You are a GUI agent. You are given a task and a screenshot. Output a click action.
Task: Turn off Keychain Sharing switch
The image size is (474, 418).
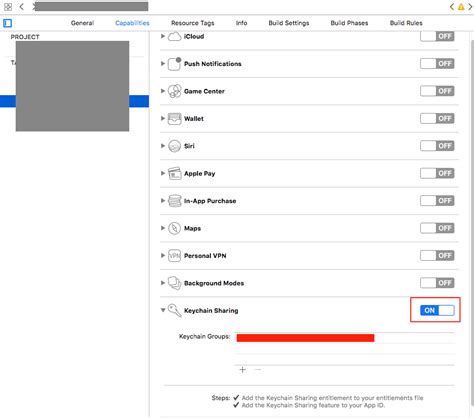(437, 310)
